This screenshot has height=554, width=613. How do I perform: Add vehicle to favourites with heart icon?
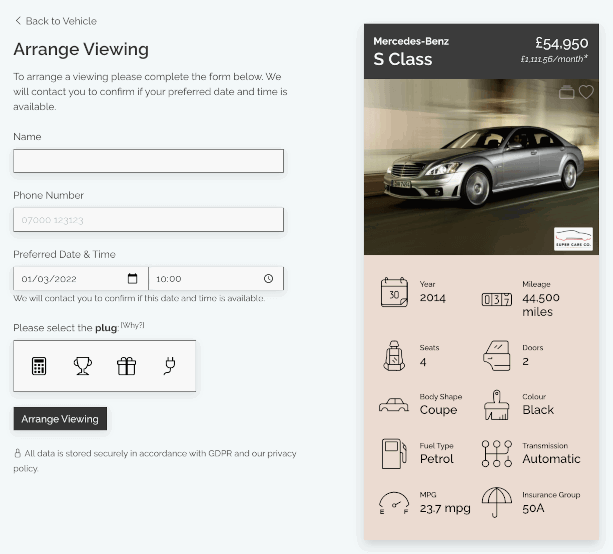coord(586,92)
